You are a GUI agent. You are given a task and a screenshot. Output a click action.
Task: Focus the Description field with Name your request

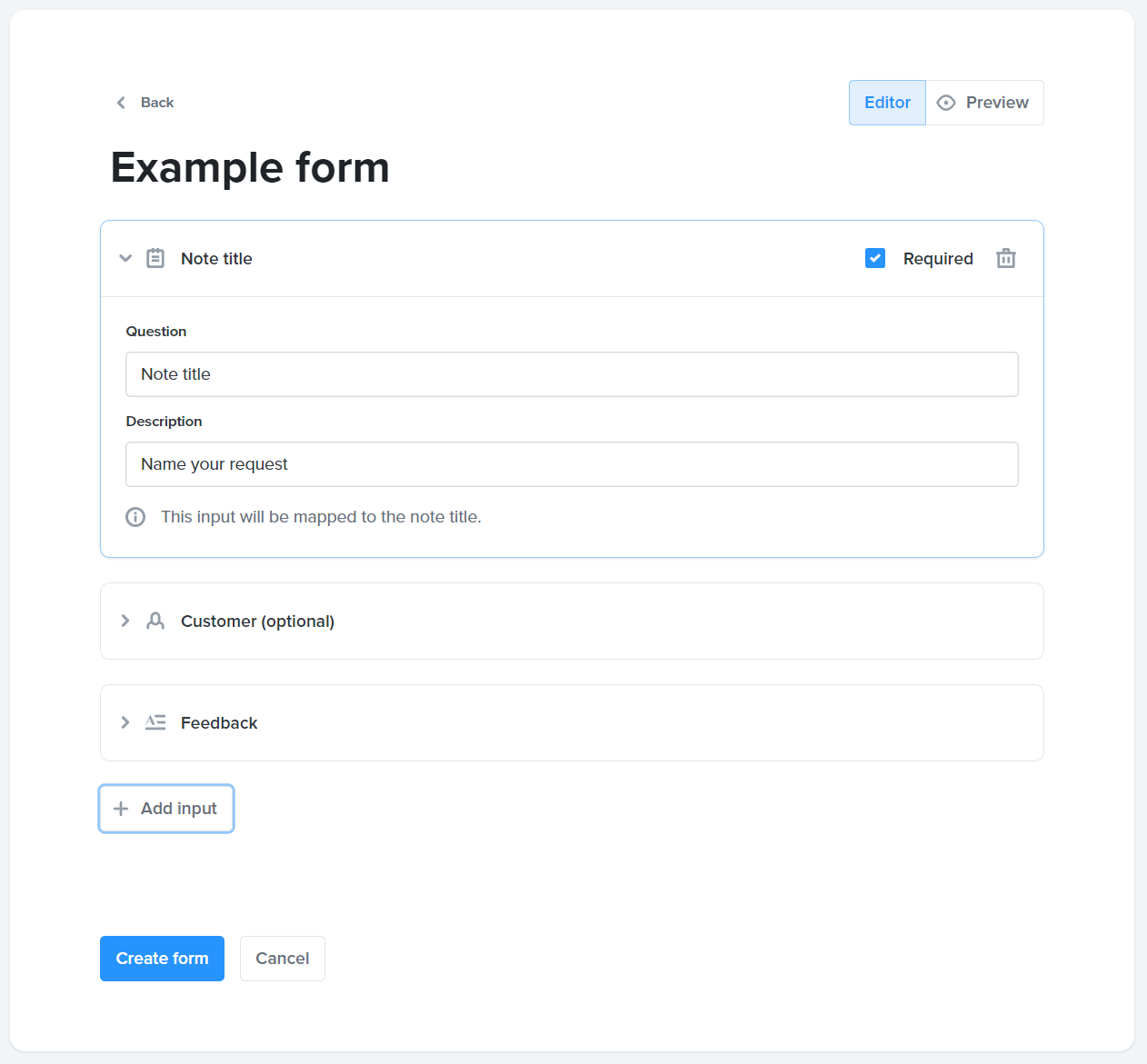(x=572, y=464)
